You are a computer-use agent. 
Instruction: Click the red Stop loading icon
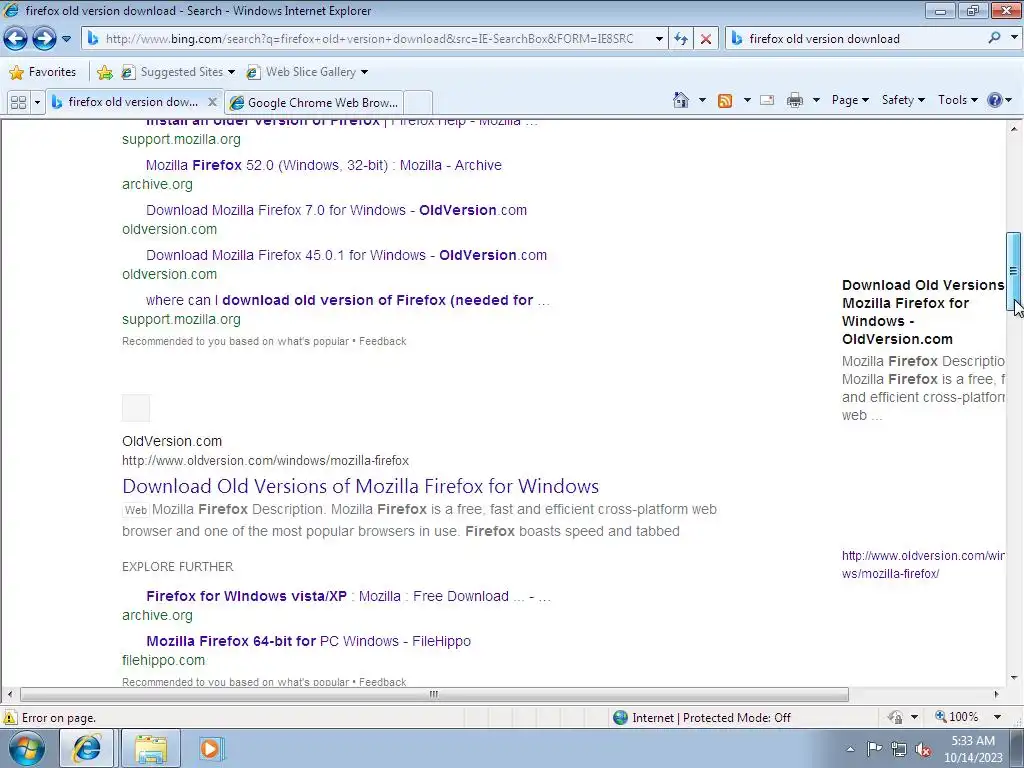(x=705, y=39)
